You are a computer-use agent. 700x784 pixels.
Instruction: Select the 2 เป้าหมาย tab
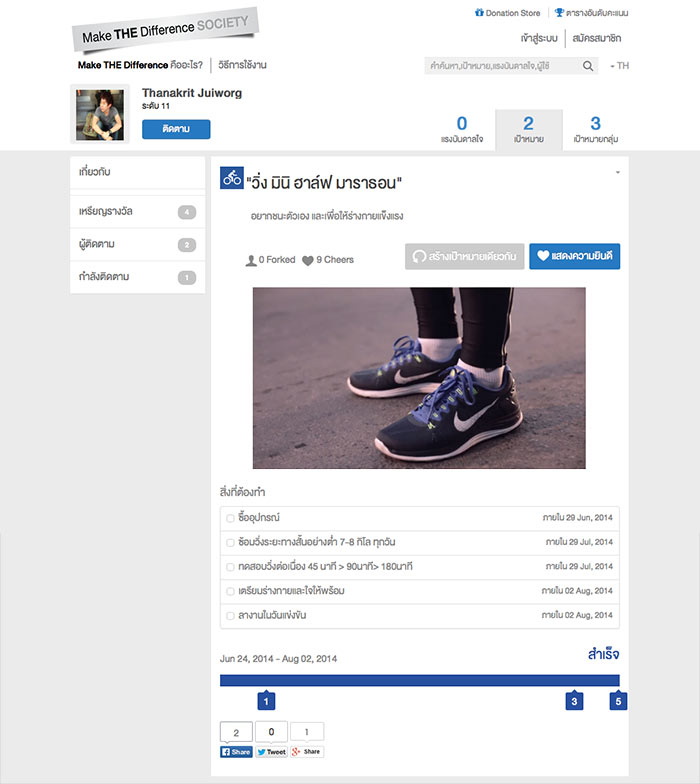(x=528, y=130)
